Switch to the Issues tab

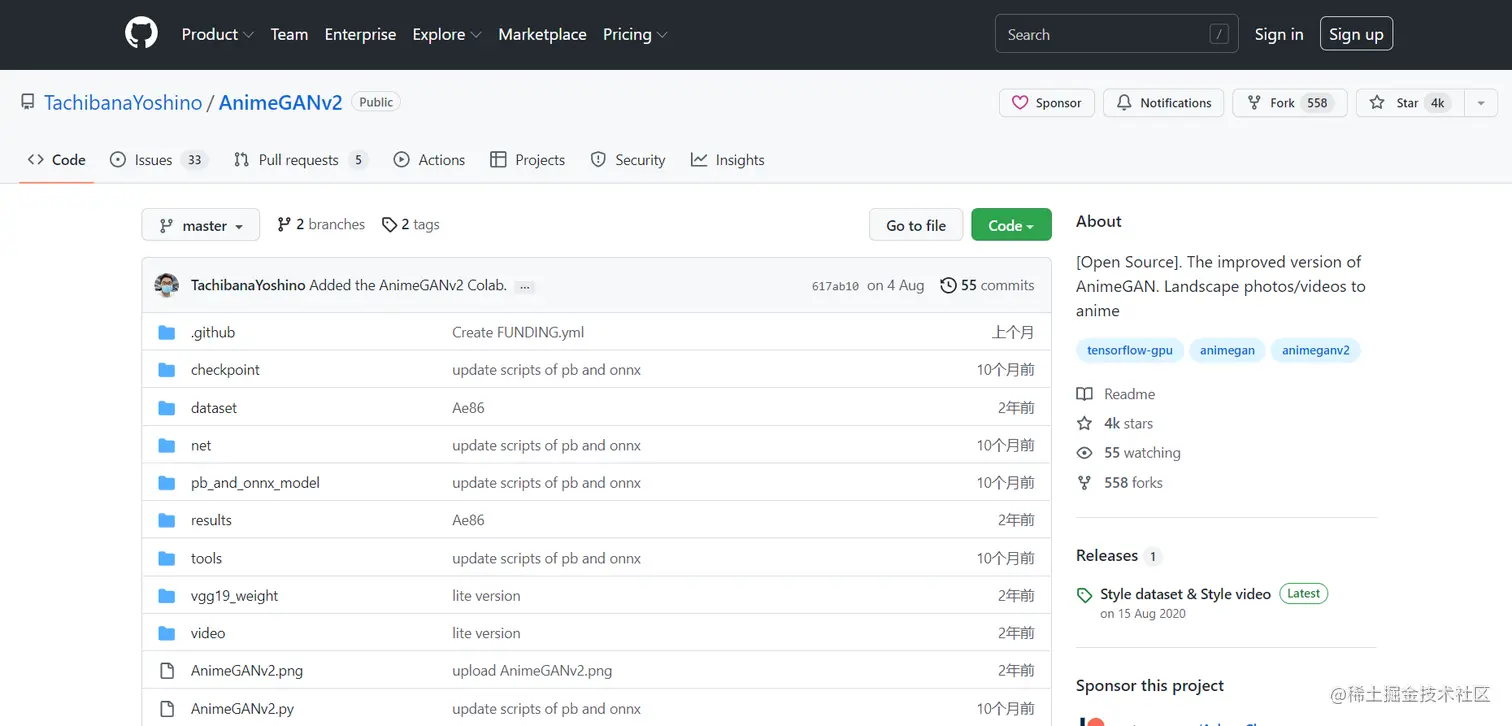pyautogui.click(x=158, y=160)
